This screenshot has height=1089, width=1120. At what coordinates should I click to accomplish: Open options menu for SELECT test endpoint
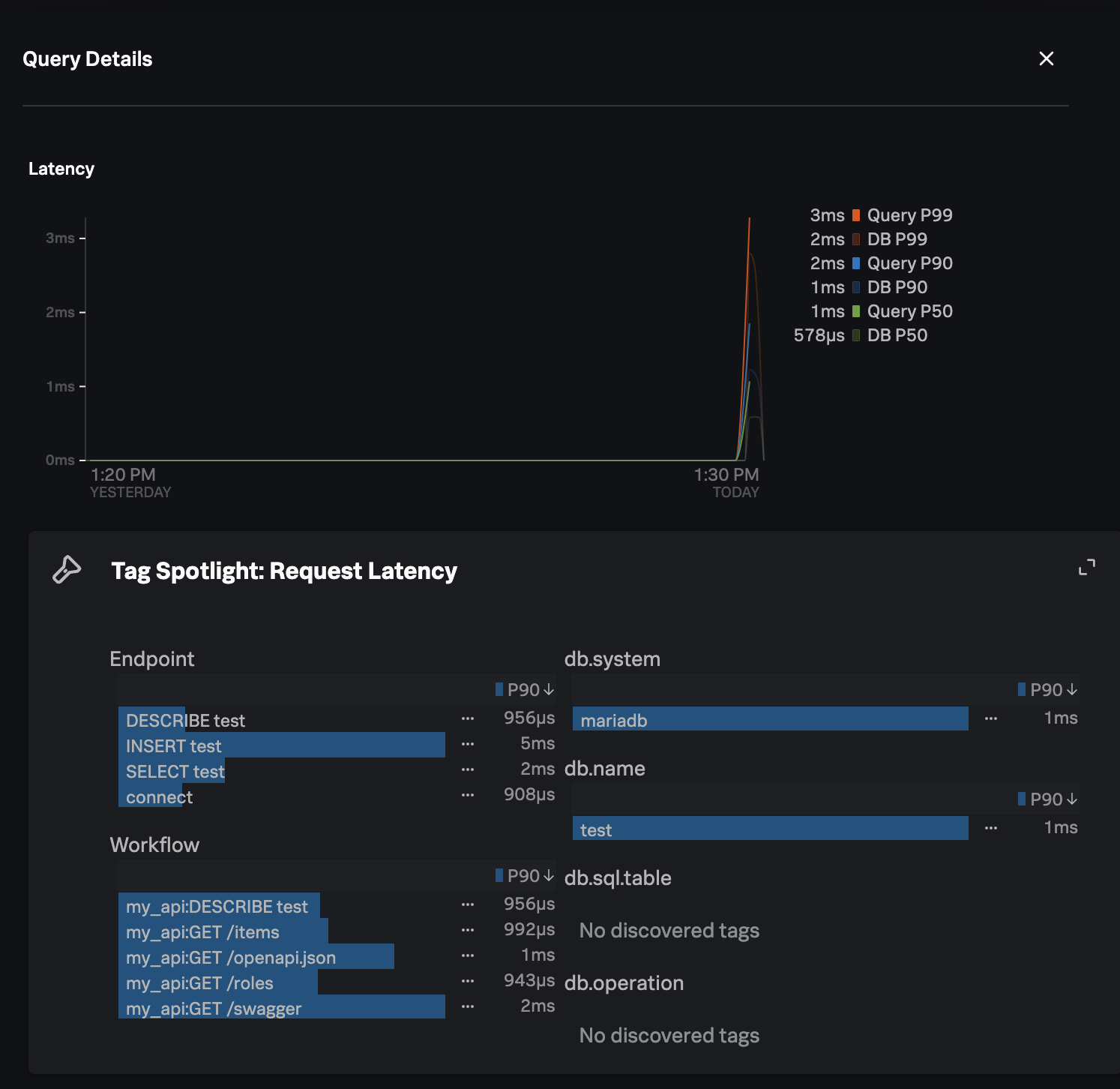468,769
